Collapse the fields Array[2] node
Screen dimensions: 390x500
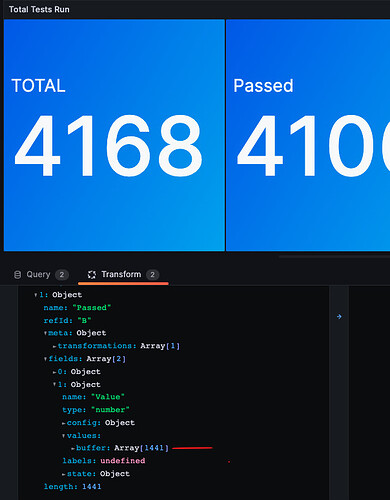[x=45, y=359]
